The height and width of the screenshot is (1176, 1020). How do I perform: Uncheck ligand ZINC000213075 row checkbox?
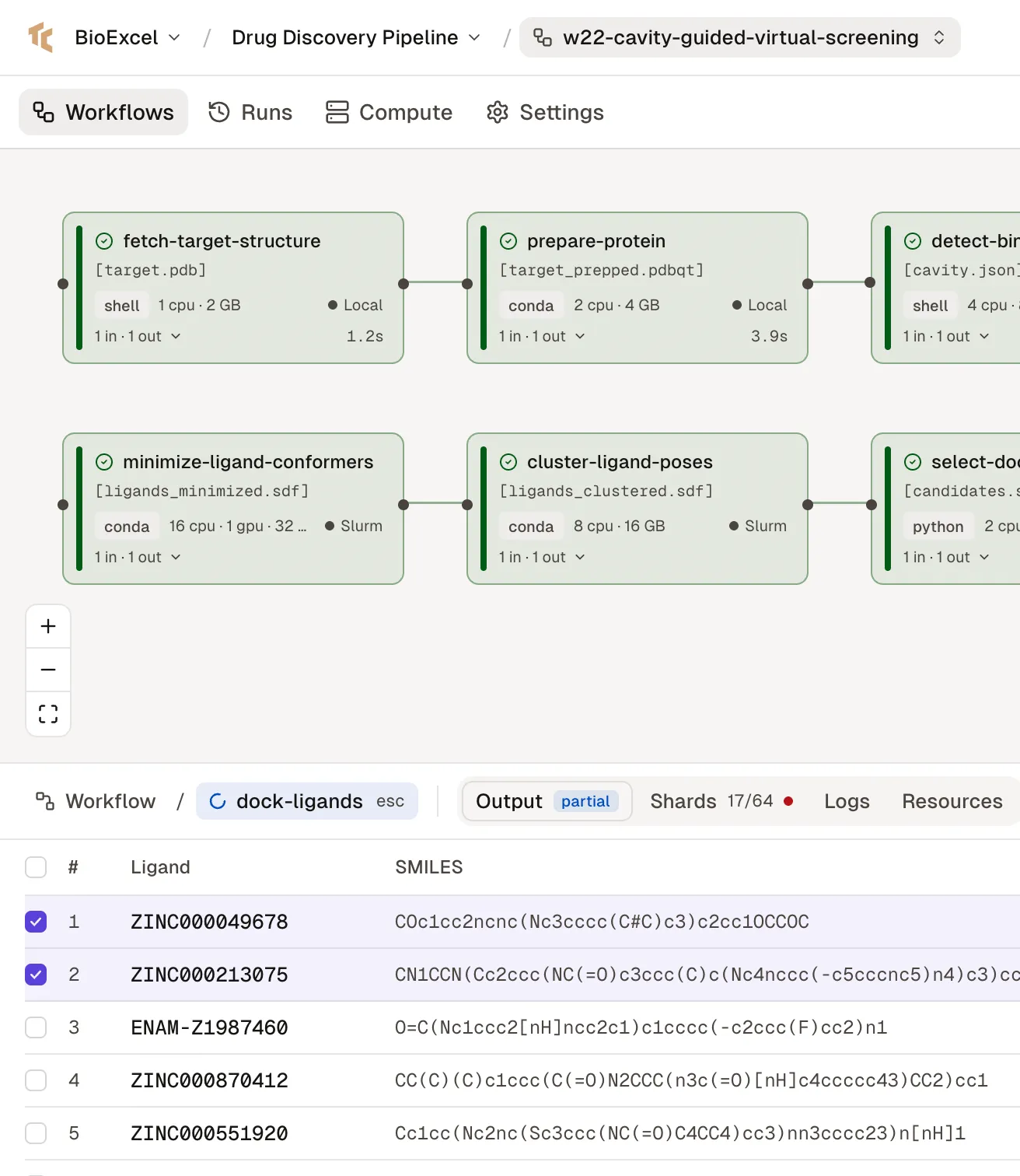coord(36,975)
